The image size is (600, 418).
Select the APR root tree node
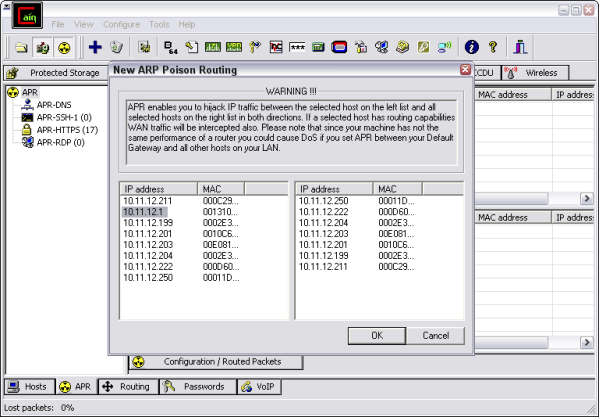(29, 92)
